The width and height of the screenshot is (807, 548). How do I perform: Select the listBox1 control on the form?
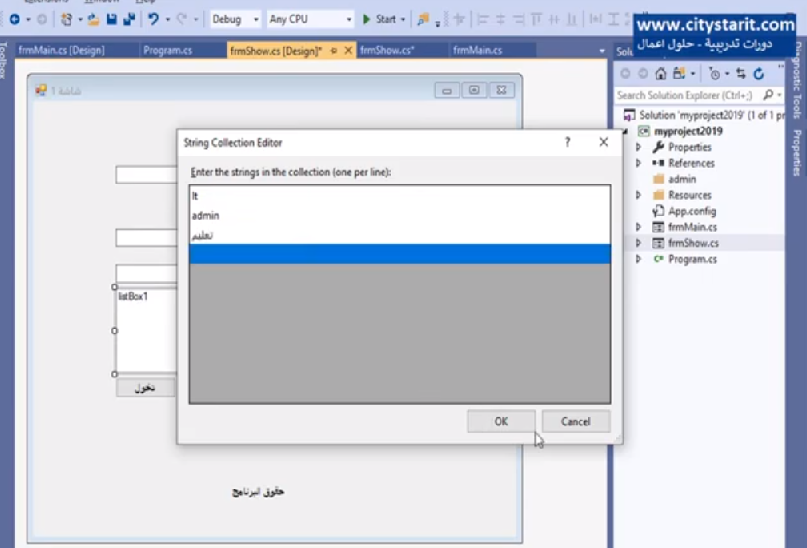[146, 330]
